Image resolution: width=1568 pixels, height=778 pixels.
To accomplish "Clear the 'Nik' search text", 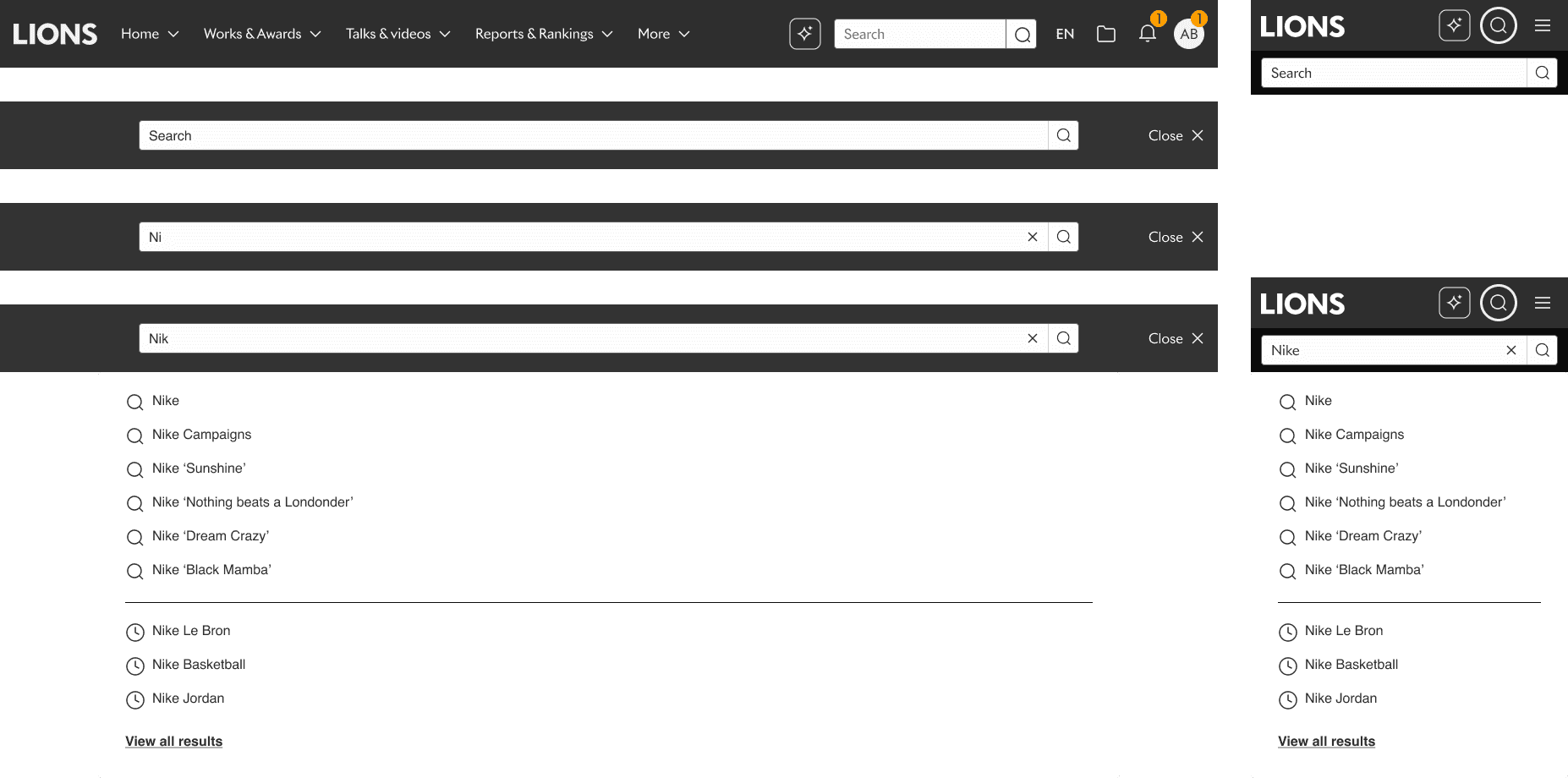I will (1032, 338).
